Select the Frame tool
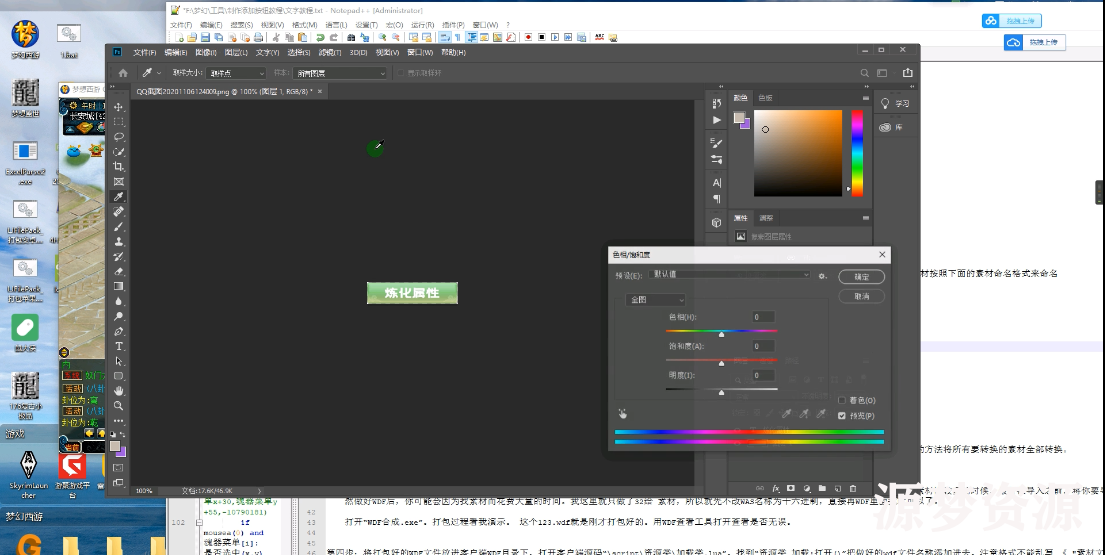Image resolution: width=1105 pixels, height=555 pixels. coord(118,182)
